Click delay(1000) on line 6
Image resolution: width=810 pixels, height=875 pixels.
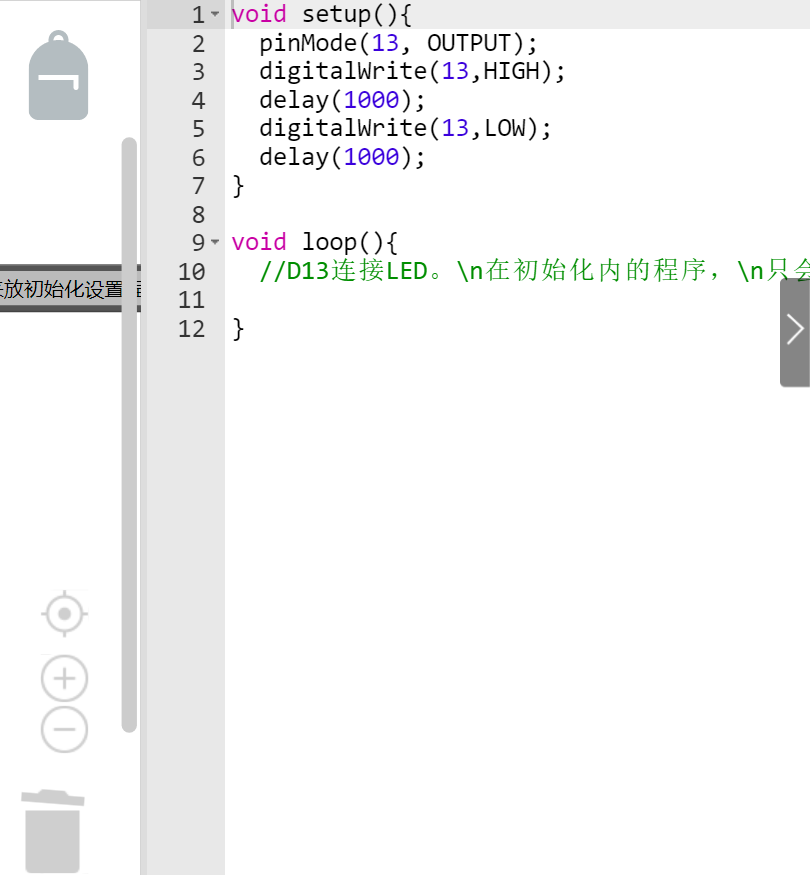342,157
